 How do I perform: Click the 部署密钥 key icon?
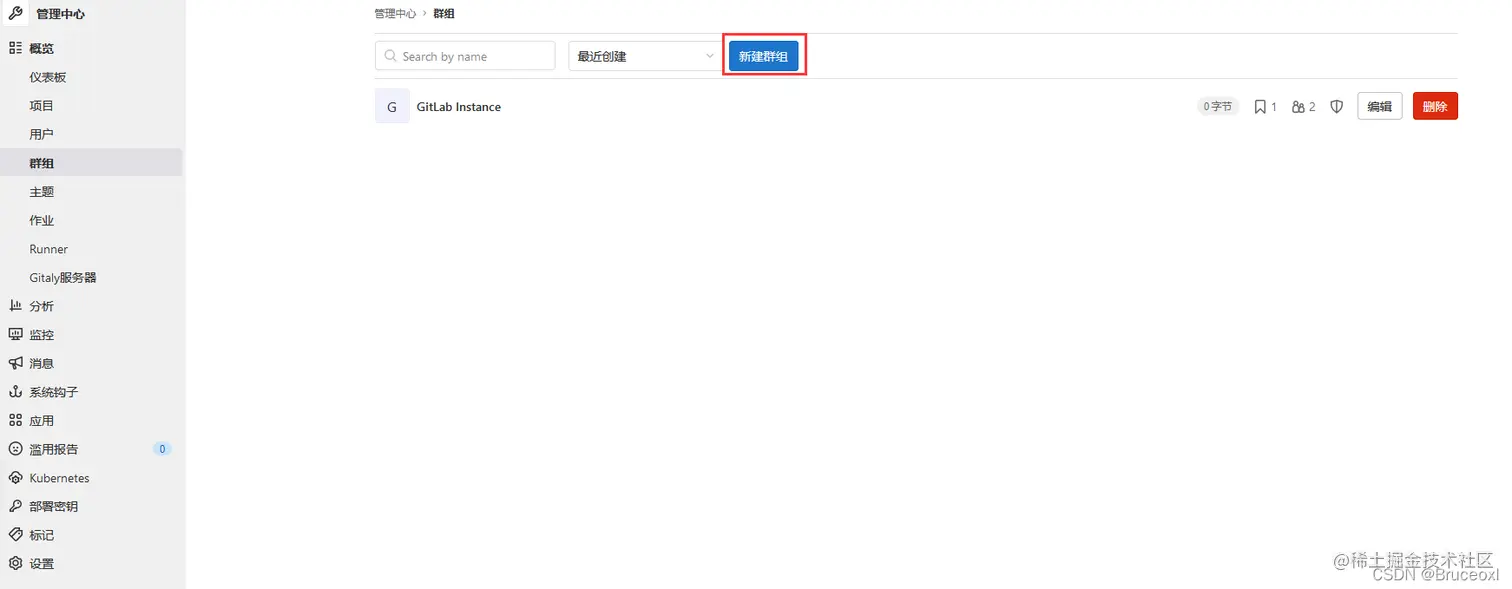pyautogui.click(x=15, y=507)
